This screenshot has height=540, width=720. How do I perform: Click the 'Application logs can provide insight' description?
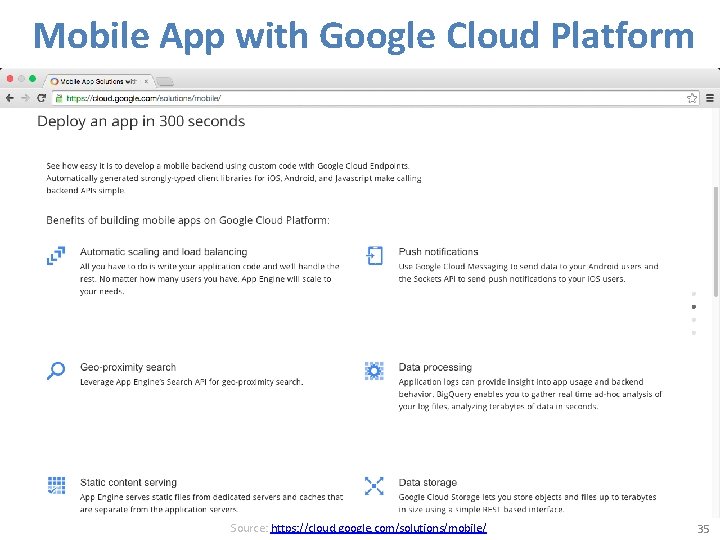(x=530, y=394)
